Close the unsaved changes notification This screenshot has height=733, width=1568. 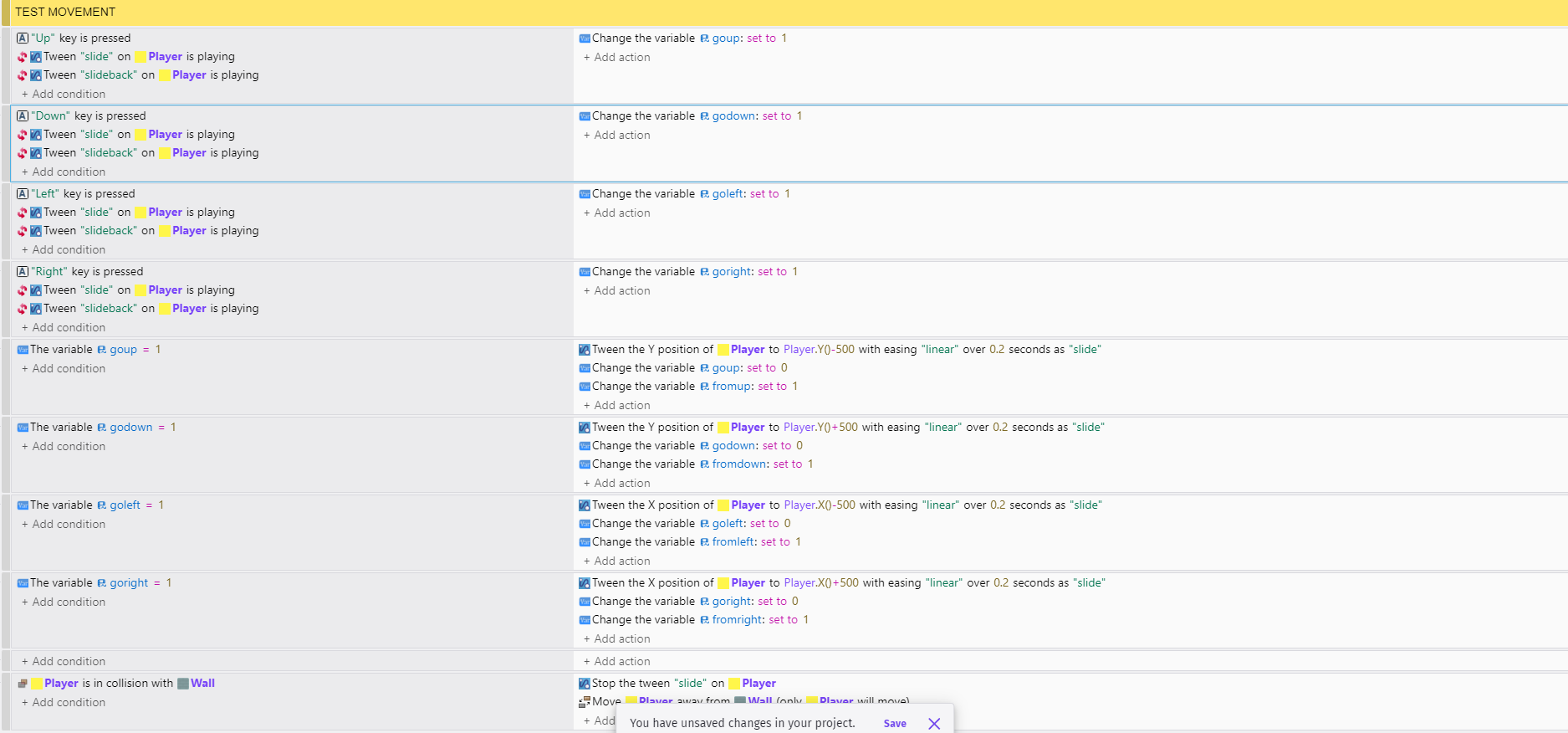pos(934,724)
